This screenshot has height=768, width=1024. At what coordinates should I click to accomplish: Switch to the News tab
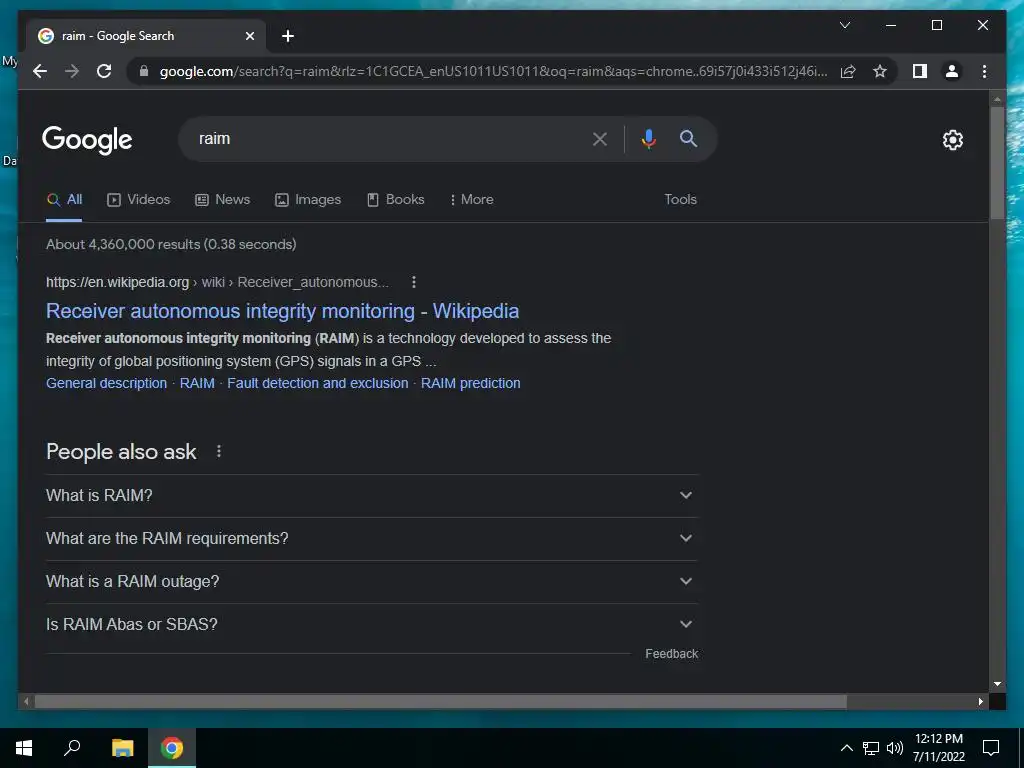pyautogui.click(x=223, y=200)
